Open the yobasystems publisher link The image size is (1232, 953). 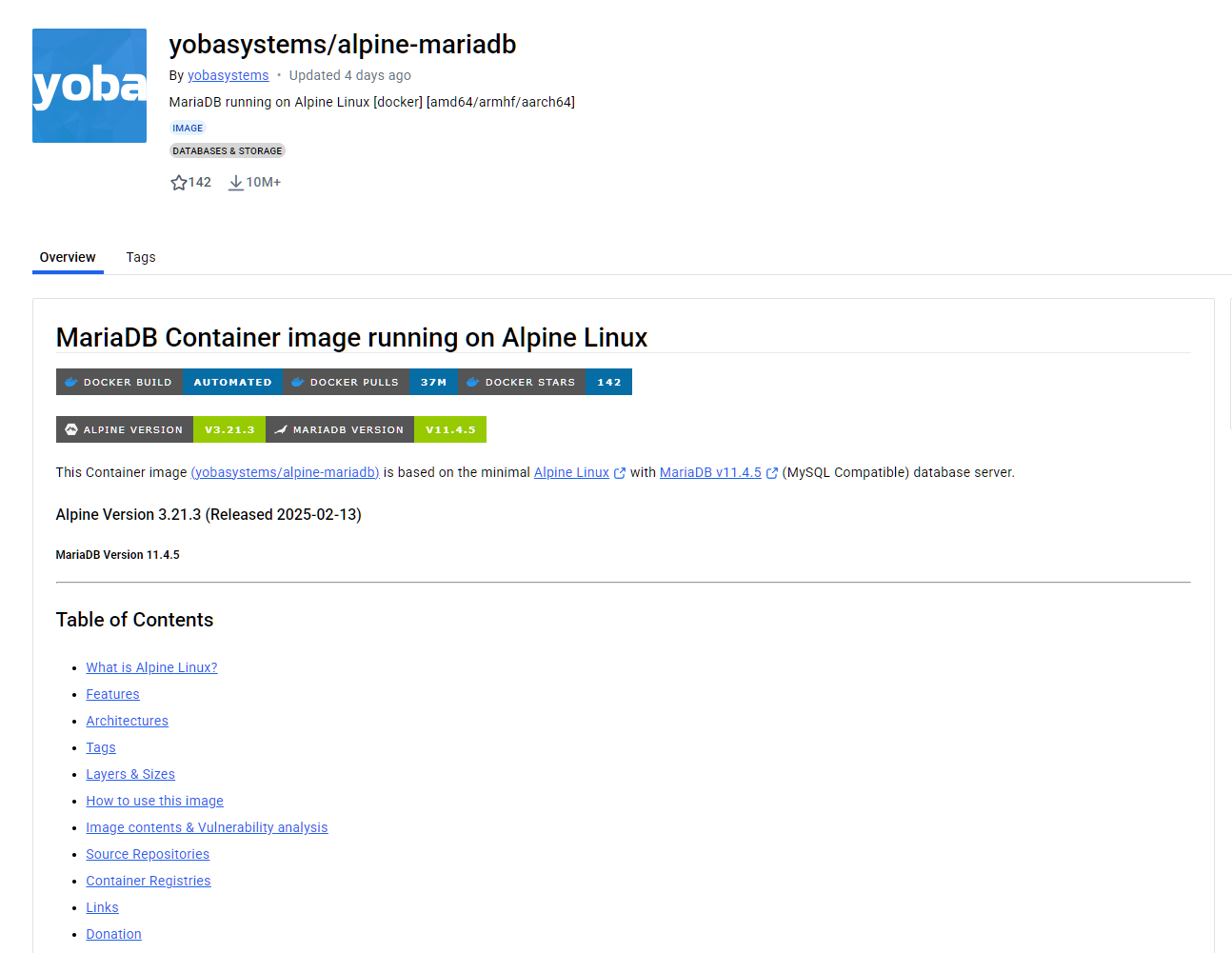229,75
